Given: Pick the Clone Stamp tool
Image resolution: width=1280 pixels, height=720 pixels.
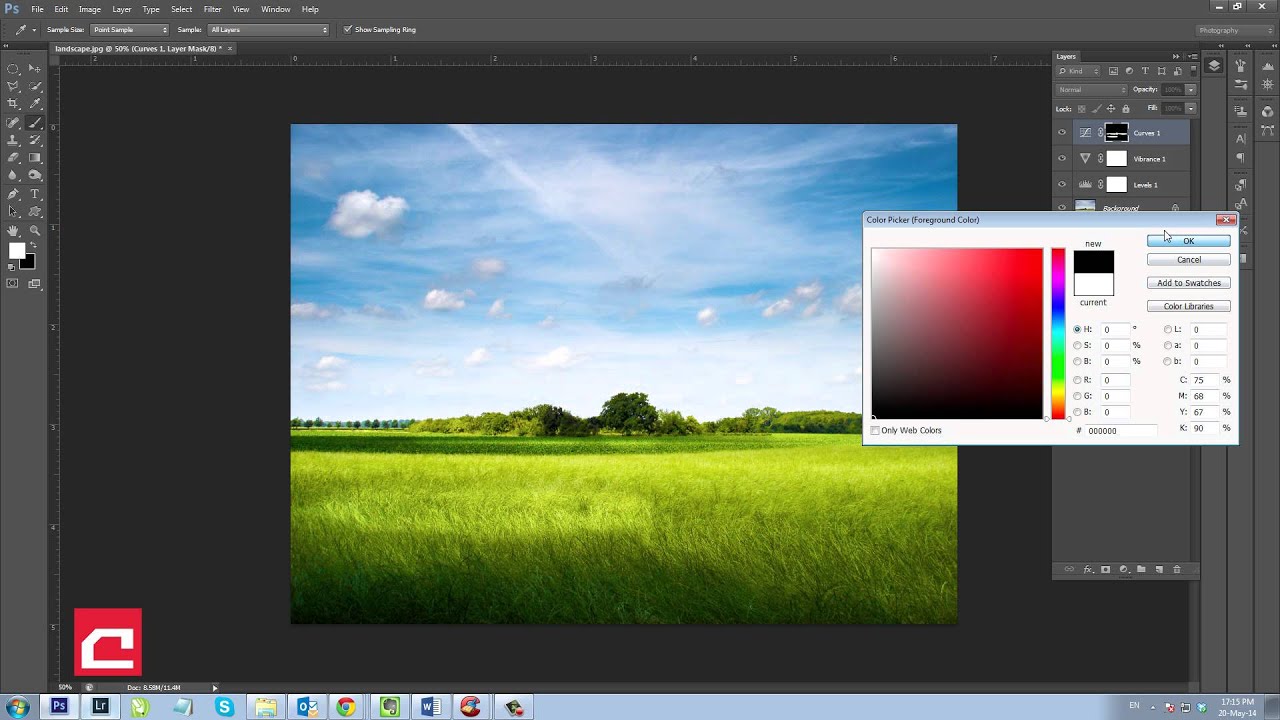Looking at the screenshot, I should (x=13, y=140).
